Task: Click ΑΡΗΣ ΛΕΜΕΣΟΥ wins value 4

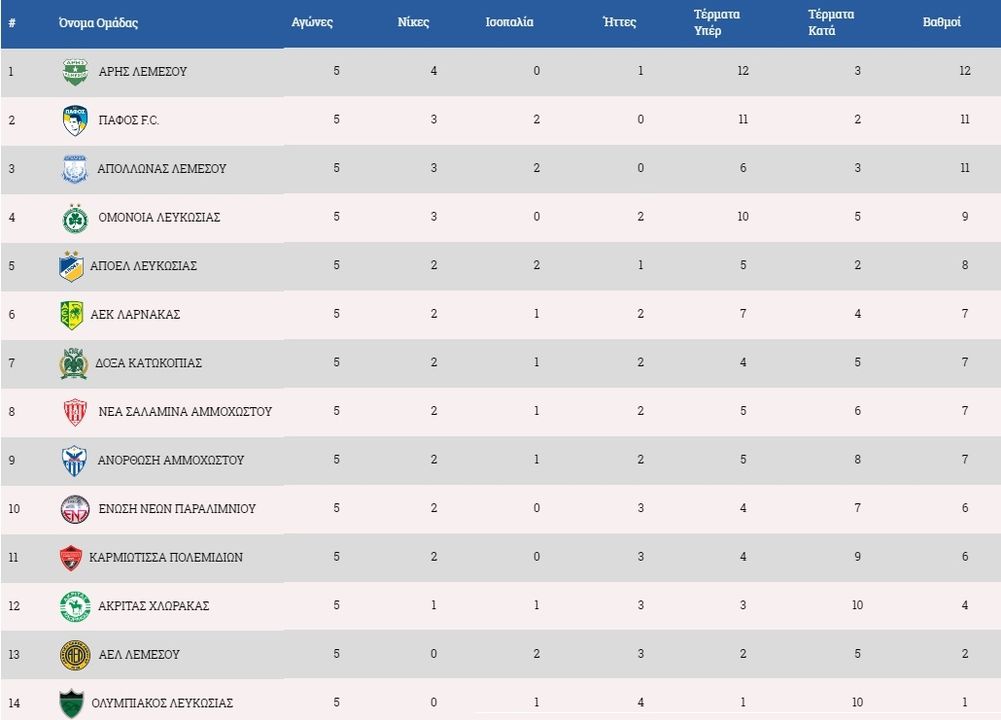Action: click(433, 71)
